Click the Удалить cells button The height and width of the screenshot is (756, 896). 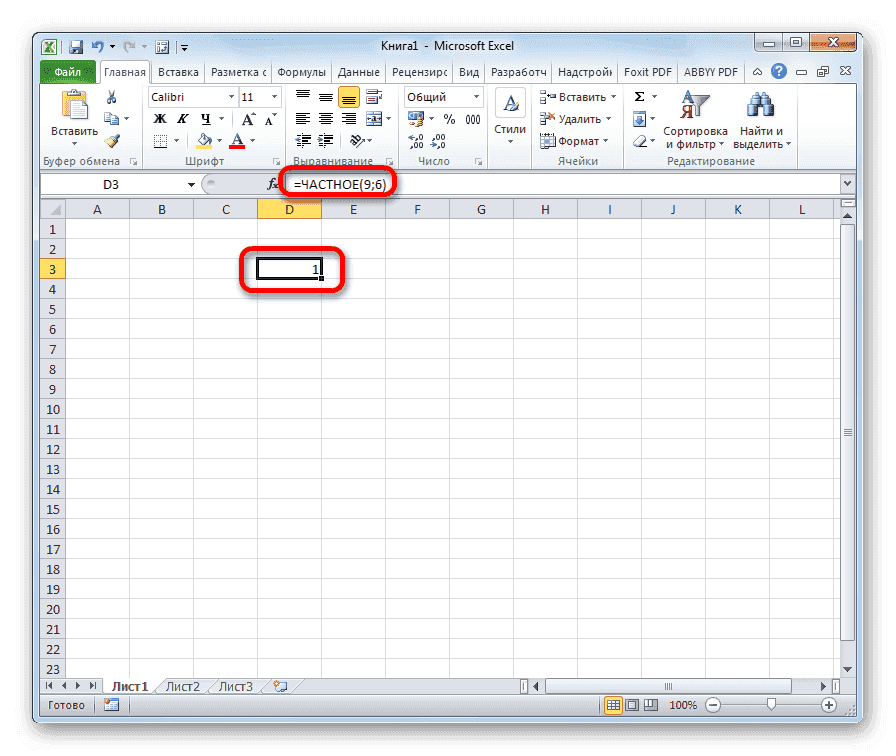coord(573,118)
